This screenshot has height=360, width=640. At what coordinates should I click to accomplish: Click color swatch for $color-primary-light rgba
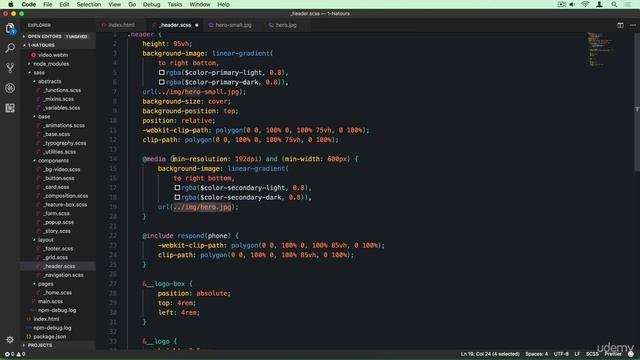click(162, 72)
